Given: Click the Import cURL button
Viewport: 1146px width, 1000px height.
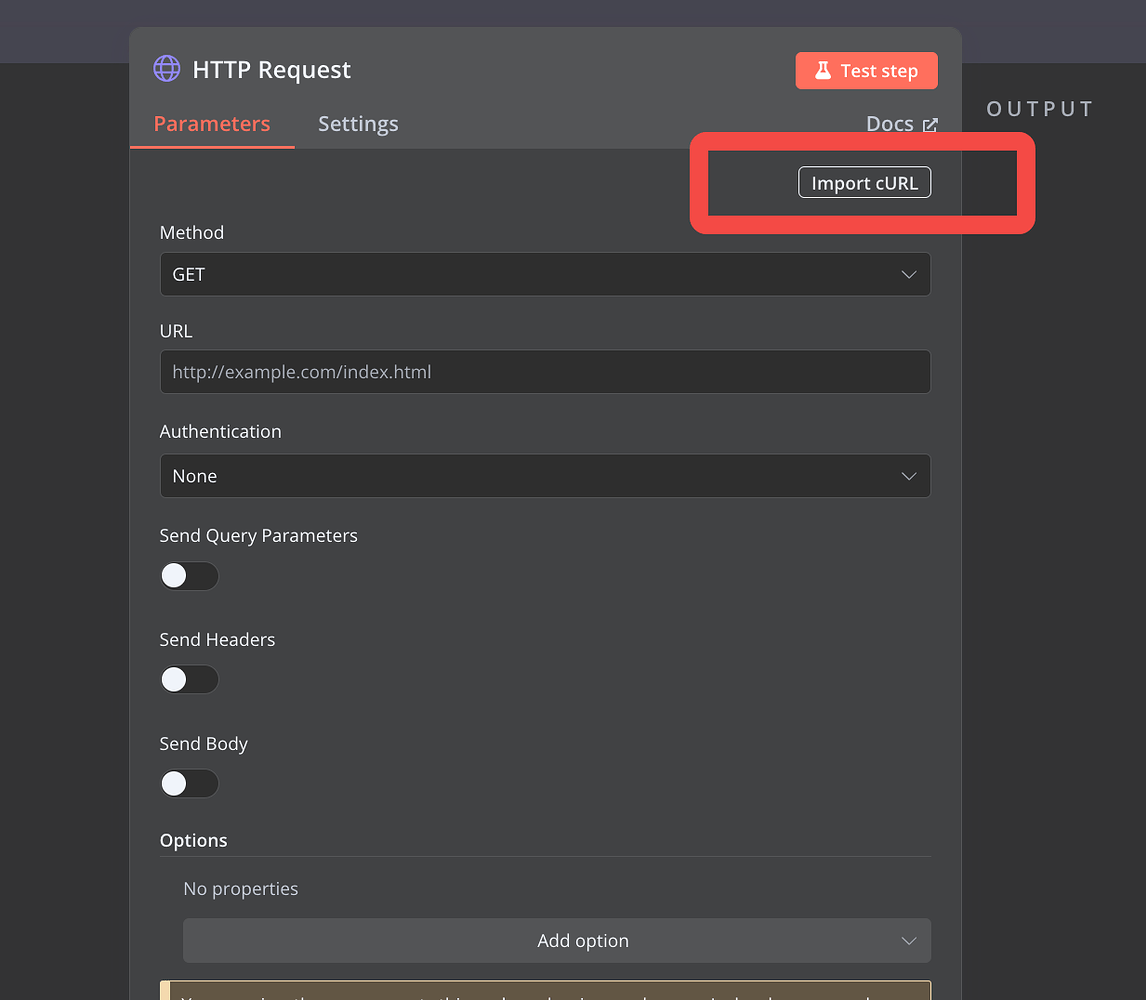Looking at the screenshot, I should (x=864, y=182).
